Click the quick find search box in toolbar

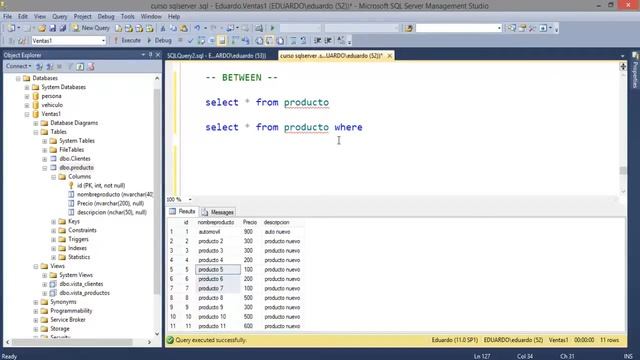pyautogui.click(x=458, y=28)
